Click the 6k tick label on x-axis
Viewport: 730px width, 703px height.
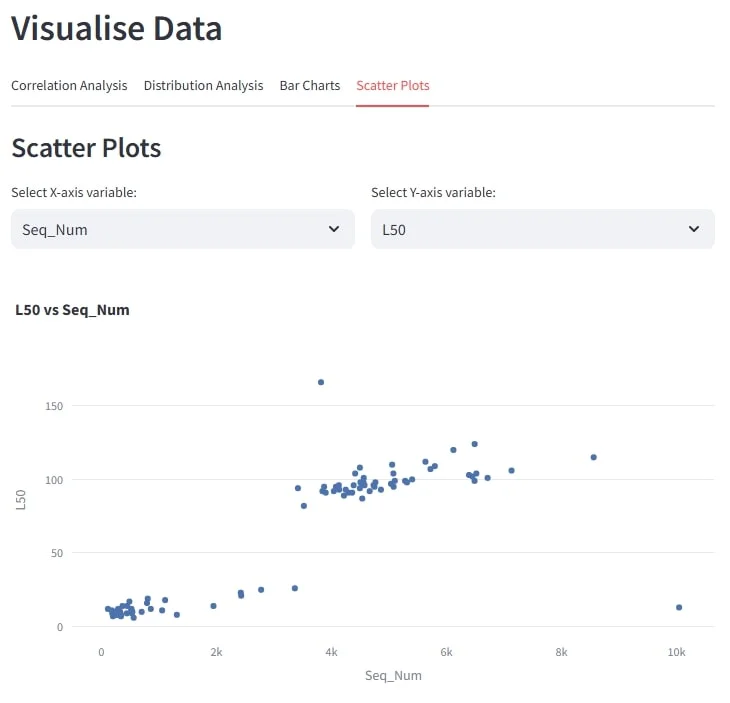coord(446,652)
